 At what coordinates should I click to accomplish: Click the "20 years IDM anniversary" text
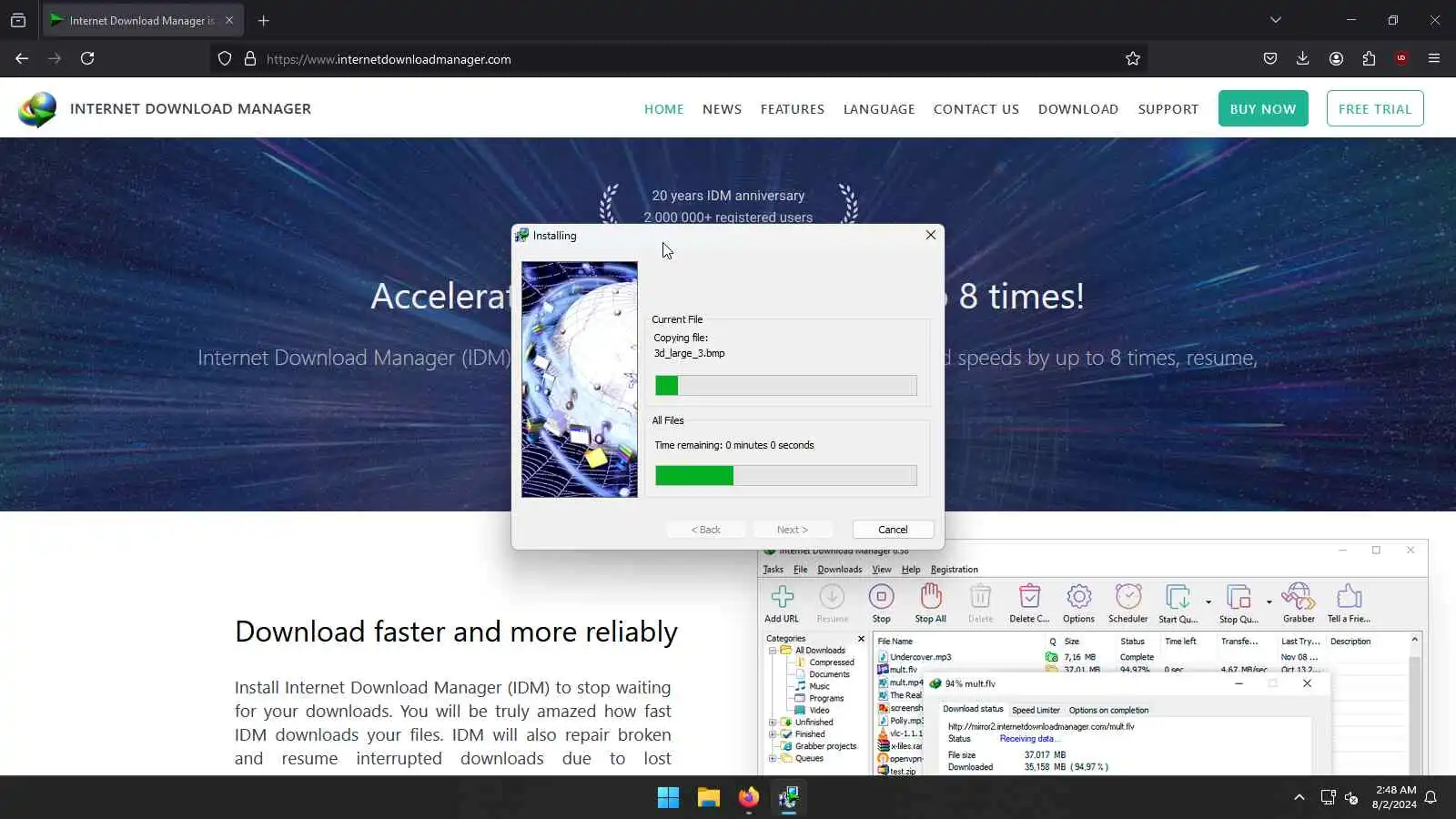click(728, 196)
